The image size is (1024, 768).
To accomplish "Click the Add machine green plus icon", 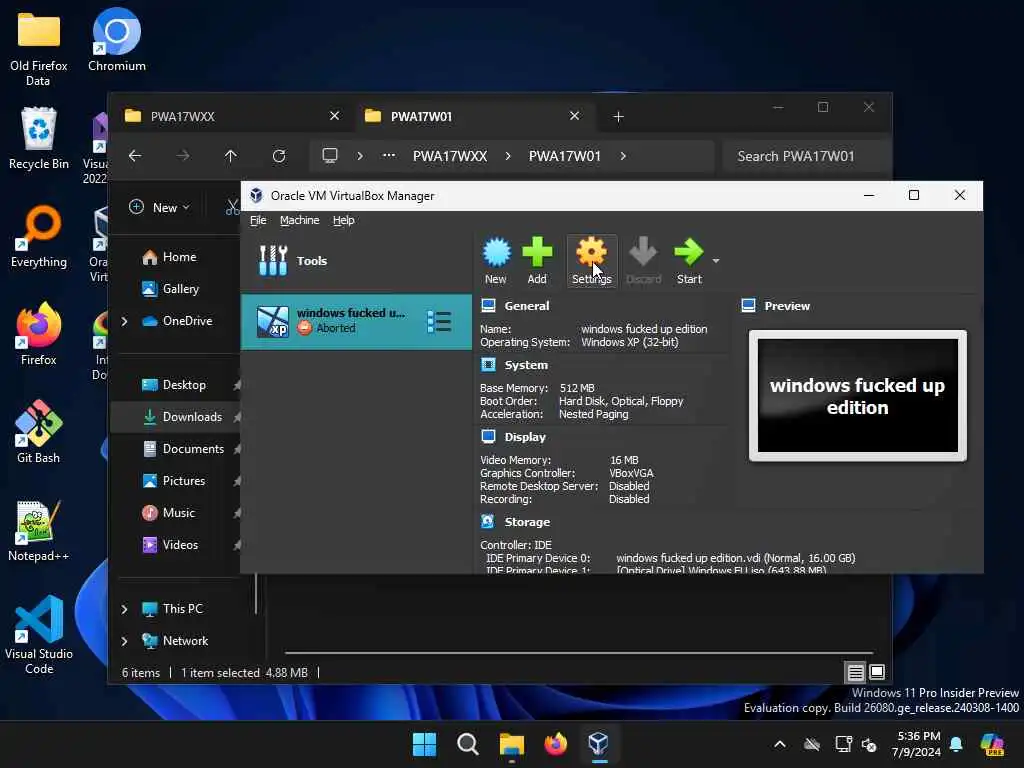I will tap(537, 261).
